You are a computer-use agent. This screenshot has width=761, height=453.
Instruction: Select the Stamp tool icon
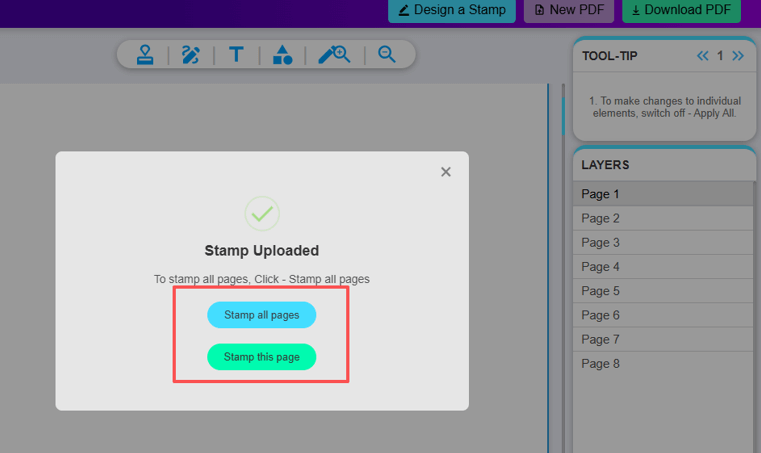coord(145,54)
